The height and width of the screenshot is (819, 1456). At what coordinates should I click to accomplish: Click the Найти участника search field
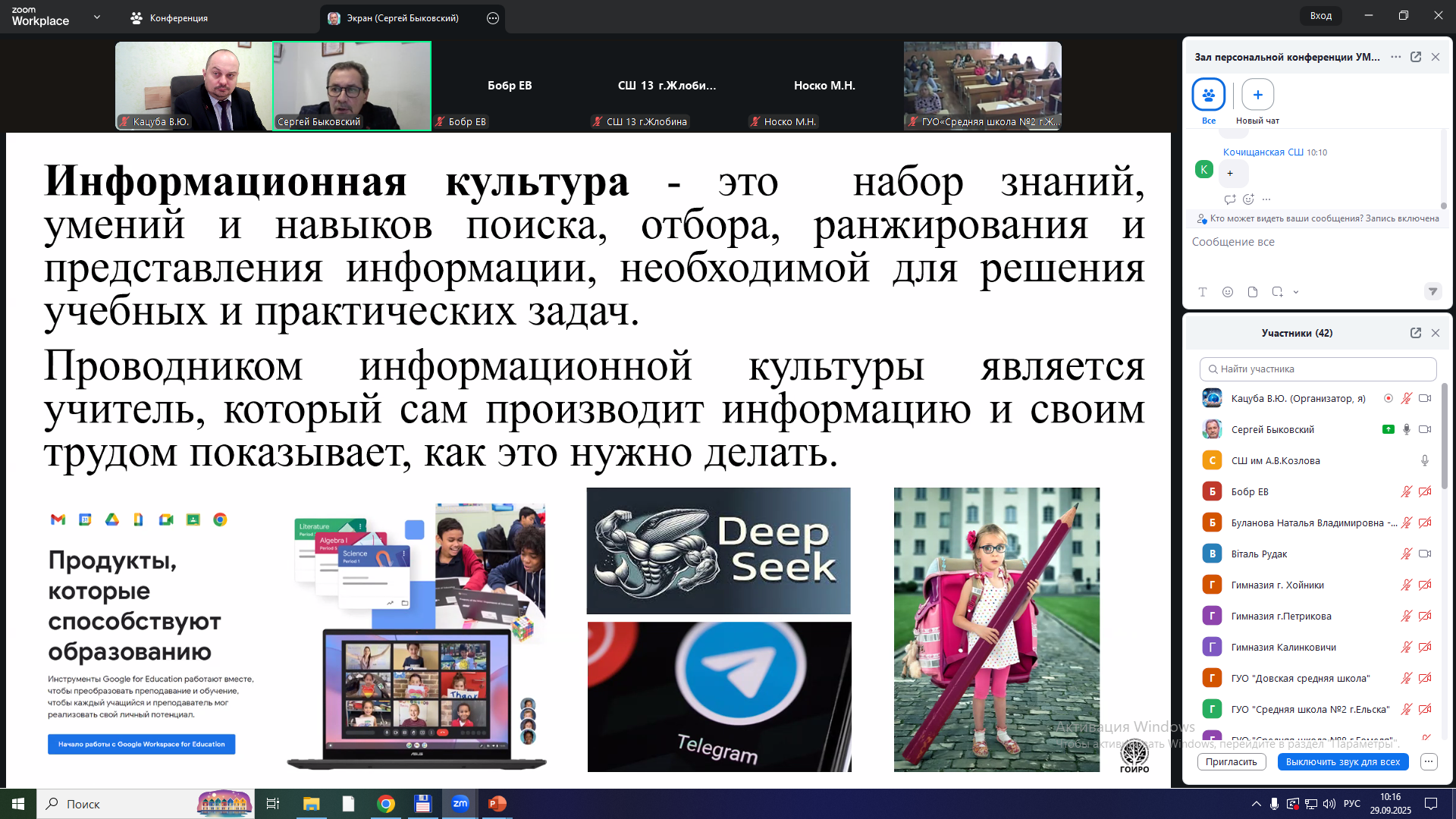[1318, 369]
